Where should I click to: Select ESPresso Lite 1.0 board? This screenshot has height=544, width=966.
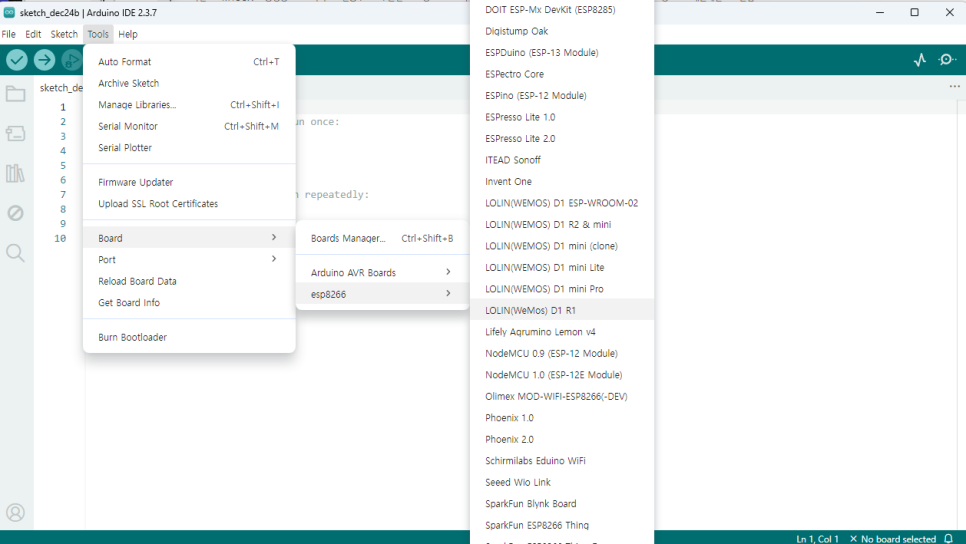tap(562, 117)
